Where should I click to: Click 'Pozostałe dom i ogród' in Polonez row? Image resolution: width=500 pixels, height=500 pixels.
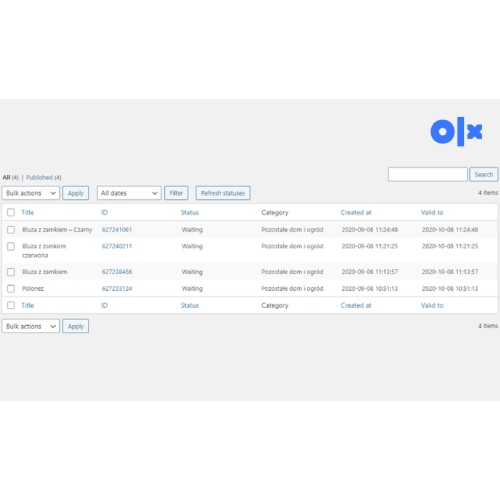pos(292,289)
